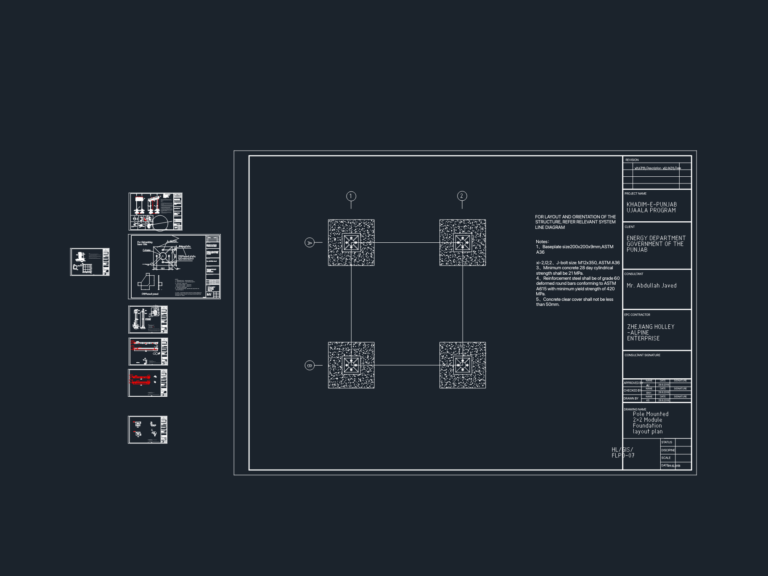The width and height of the screenshot is (768, 576).
Task: Click the 'Notes:' heading text
Action: [542, 241]
